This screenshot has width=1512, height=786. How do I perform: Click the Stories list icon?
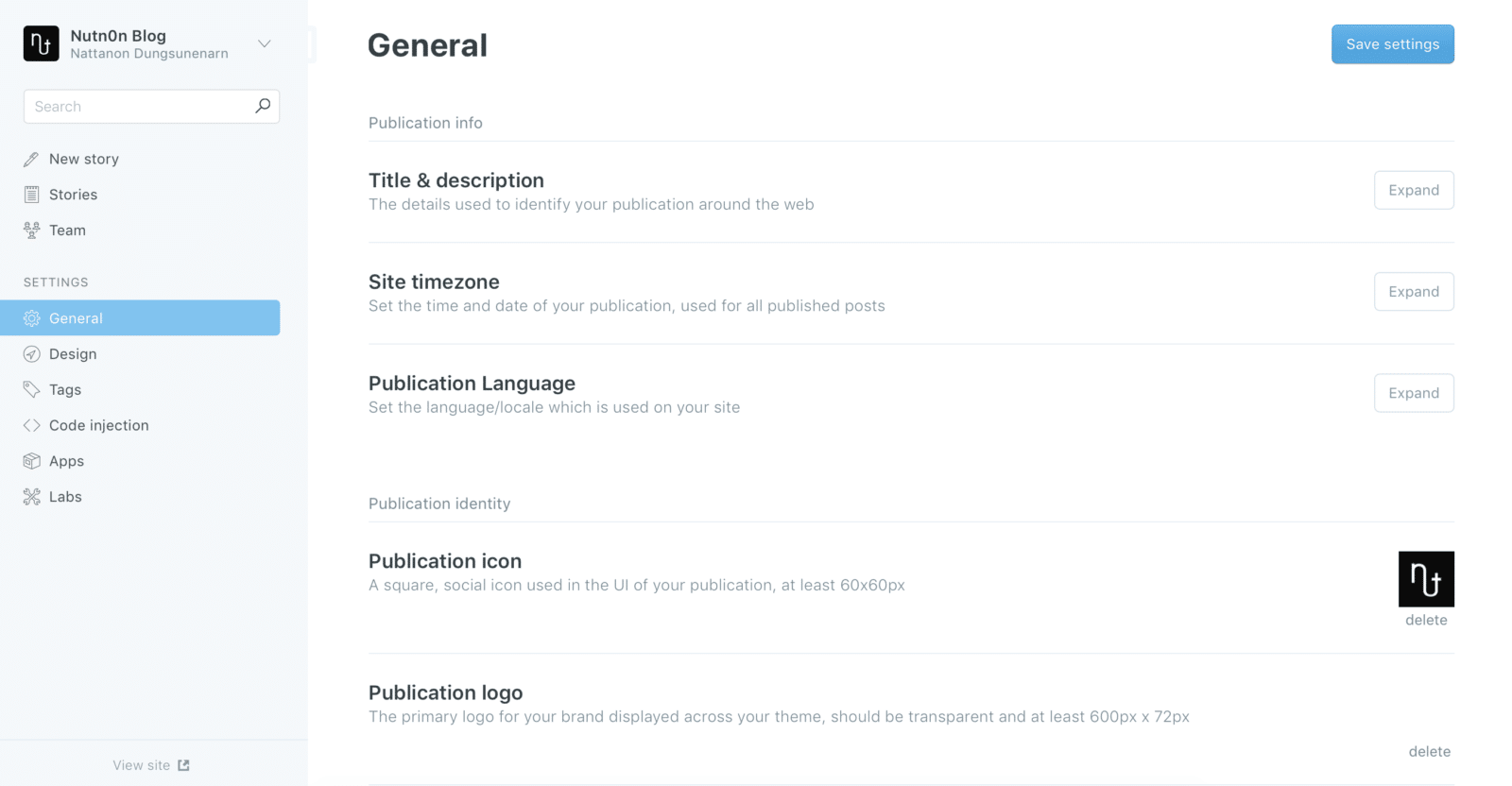31,195
